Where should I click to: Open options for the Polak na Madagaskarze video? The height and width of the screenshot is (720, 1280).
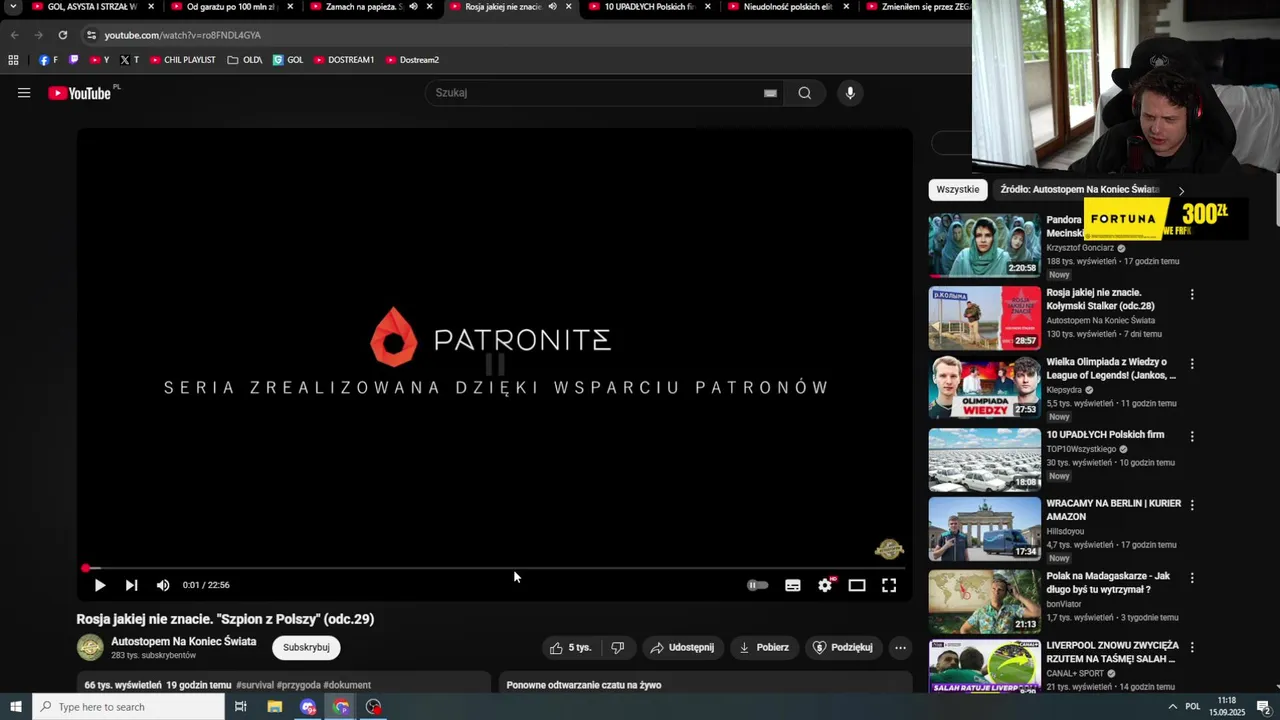(1192, 578)
